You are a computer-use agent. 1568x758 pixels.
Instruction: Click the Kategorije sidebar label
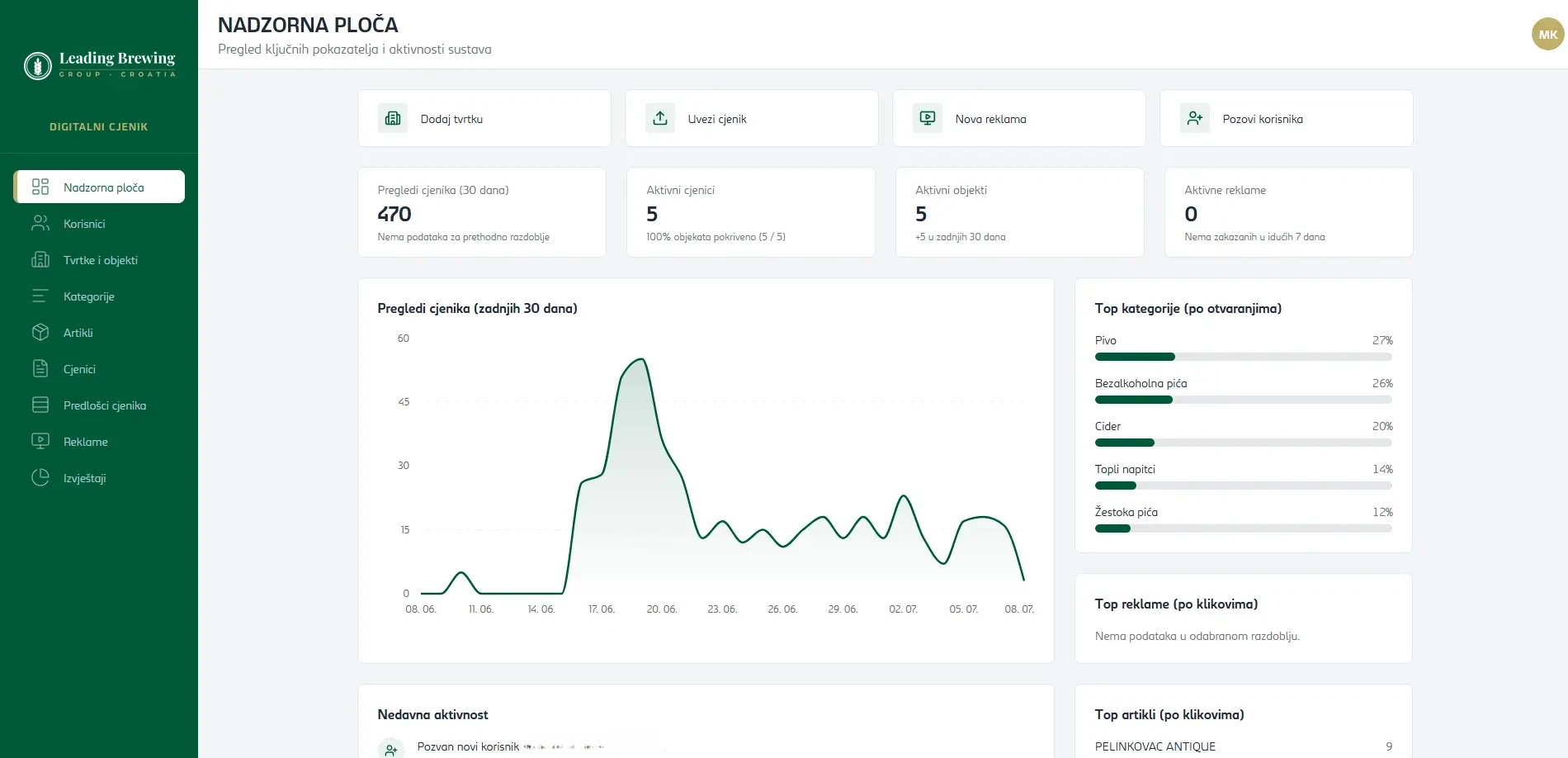(x=89, y=296)
